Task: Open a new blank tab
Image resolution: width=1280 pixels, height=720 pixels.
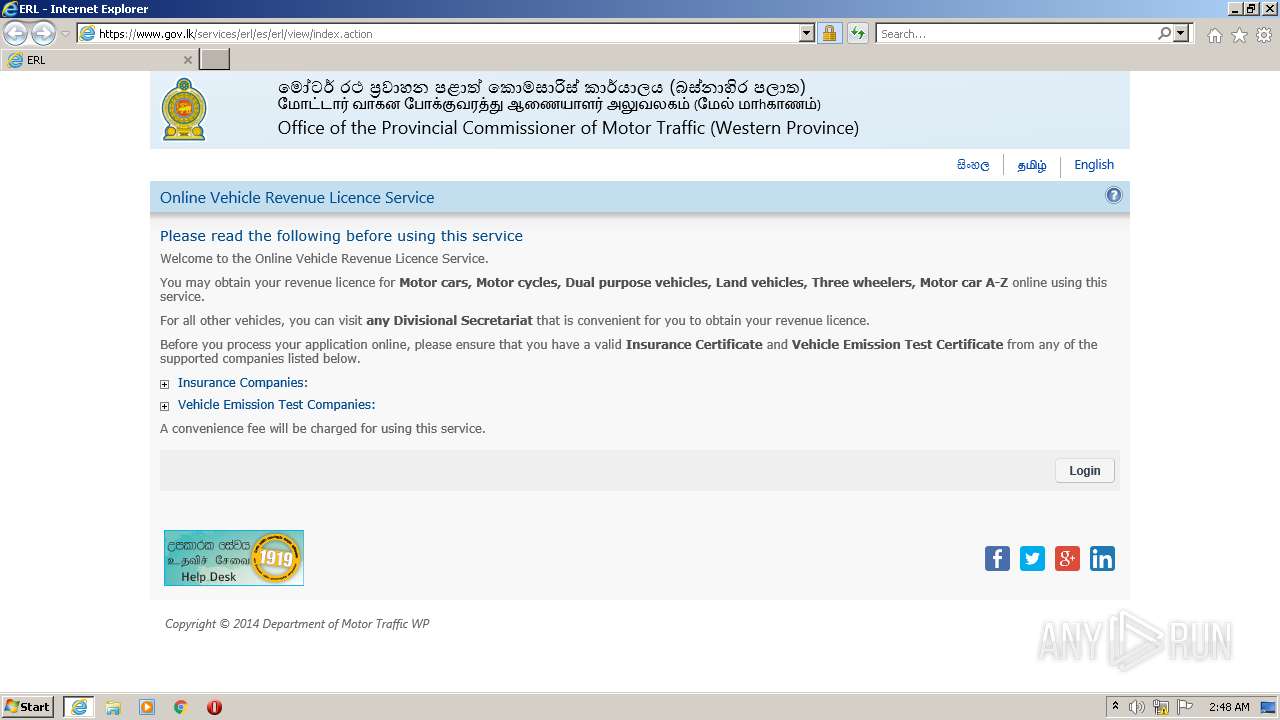Action: pyautogui.click(x=215, y=60)
